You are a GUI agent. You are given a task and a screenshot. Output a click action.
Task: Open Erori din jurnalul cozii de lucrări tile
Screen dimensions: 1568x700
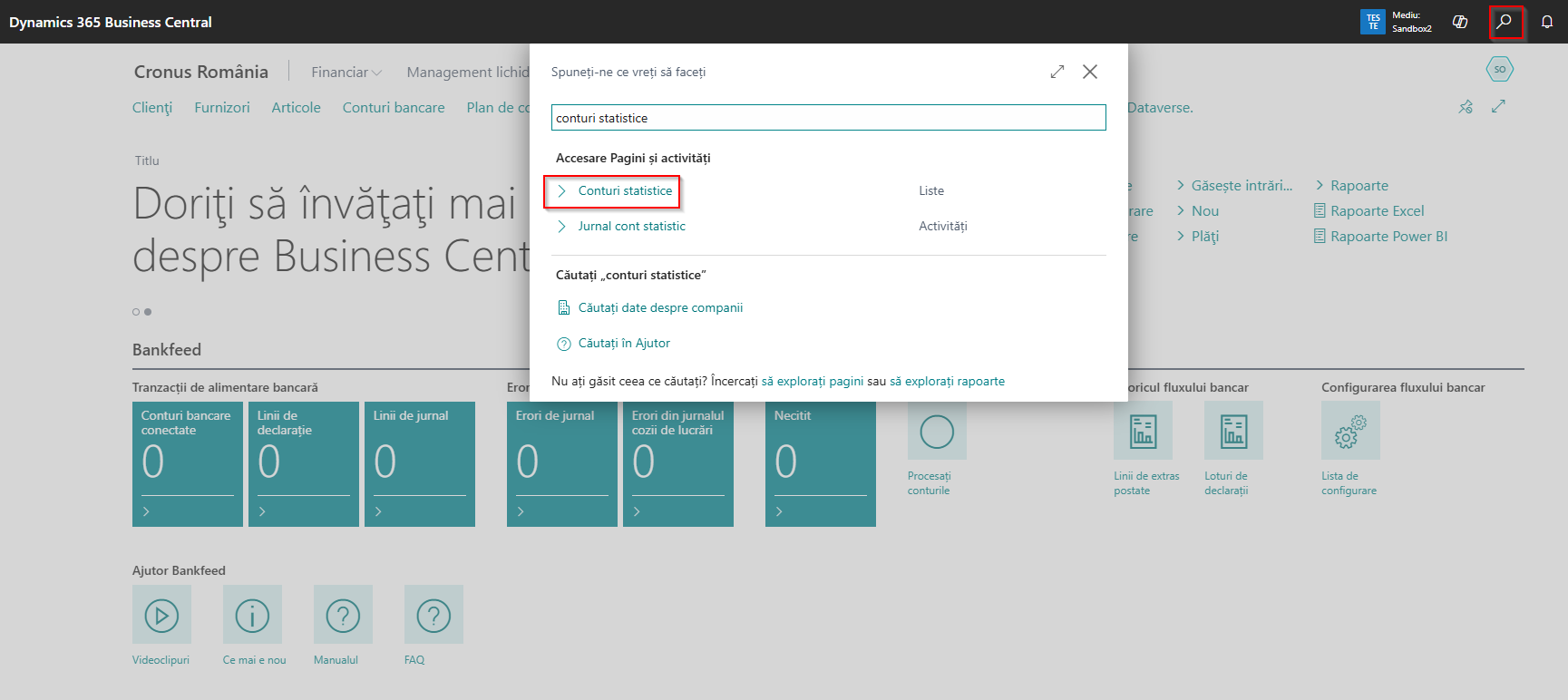pos(678,464)
